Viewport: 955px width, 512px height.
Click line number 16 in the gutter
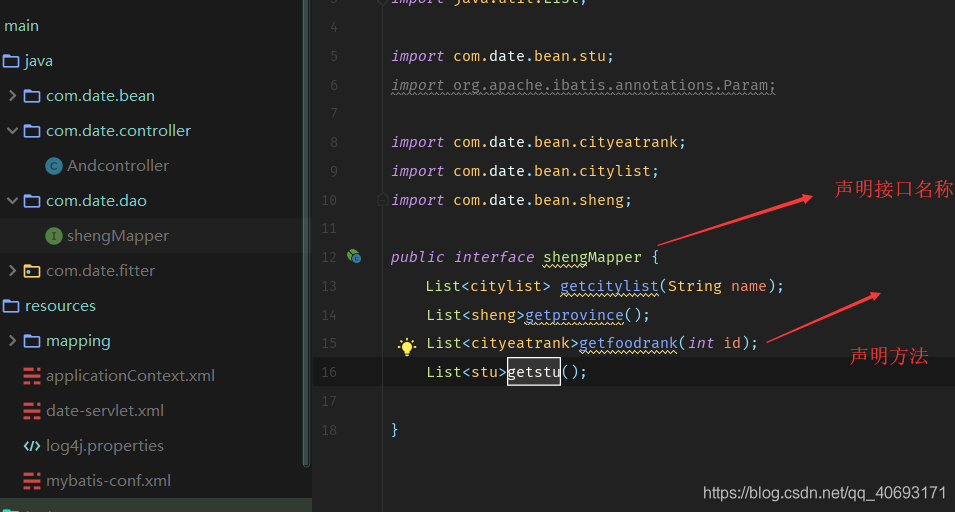point(329,372)
